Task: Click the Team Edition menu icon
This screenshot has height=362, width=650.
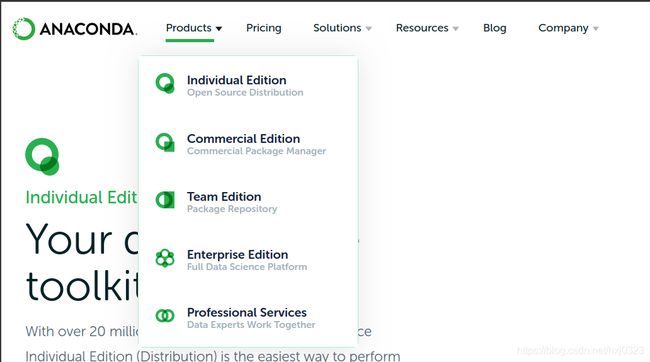Action: click(165, 200)
